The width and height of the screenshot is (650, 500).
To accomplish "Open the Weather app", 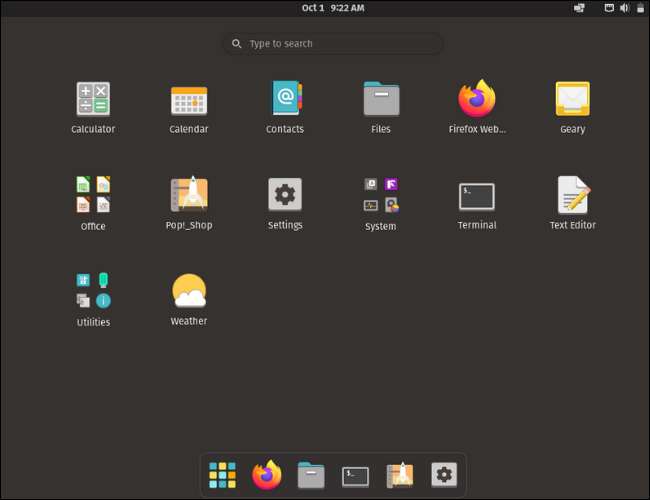I will coord(189,292).
